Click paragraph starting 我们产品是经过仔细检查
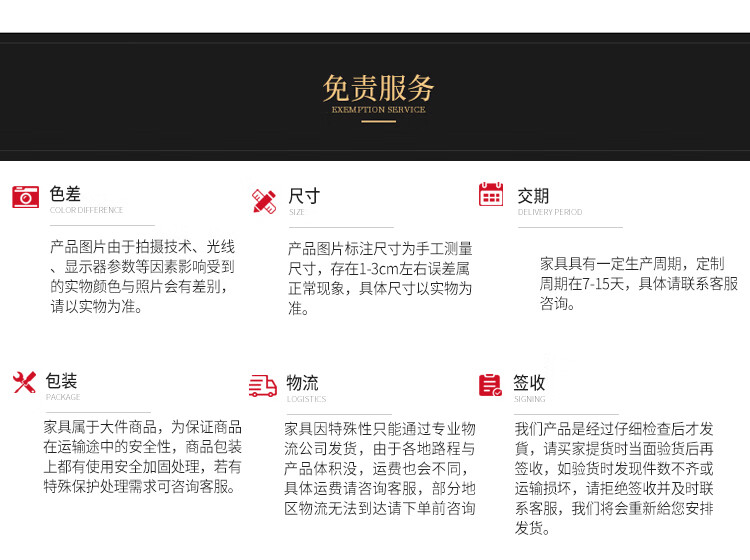This screenshot has height=560, width=750. tap(614, 478)
